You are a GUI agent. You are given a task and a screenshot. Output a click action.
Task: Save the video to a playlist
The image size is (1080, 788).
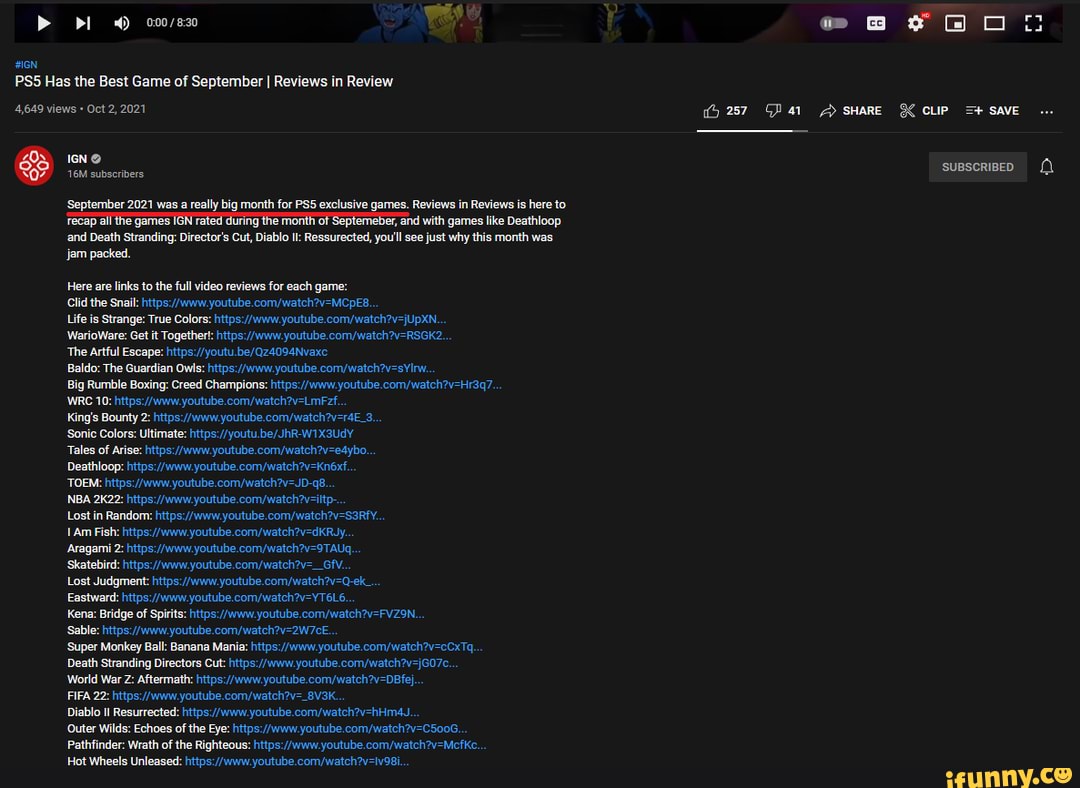(x=992, y=111)
